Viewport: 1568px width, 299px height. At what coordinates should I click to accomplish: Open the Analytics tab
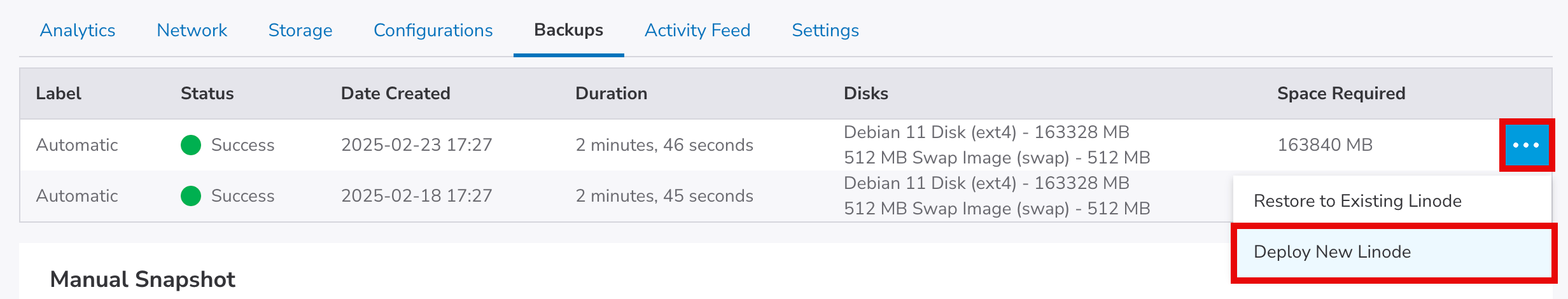click(x=78, y=31)
